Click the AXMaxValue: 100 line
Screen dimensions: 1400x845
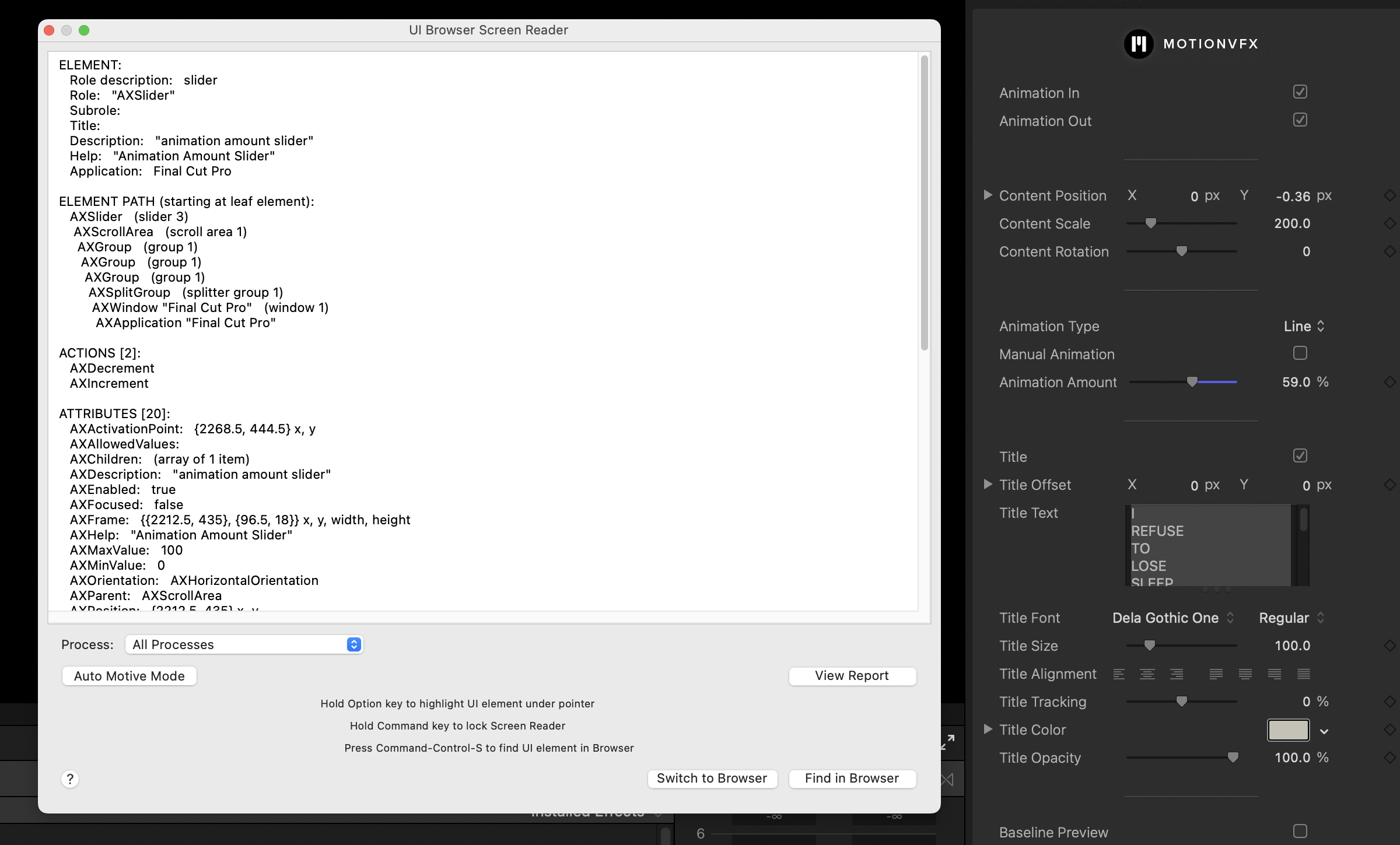coord(126,550)
